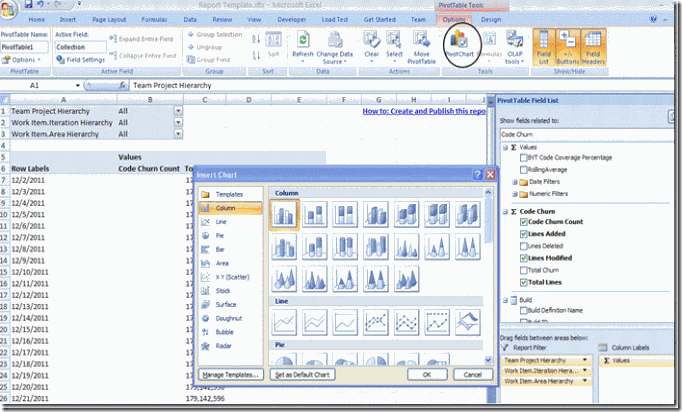Click the formula bar text
Screen dimensions: 682x412
coord(172,86)
